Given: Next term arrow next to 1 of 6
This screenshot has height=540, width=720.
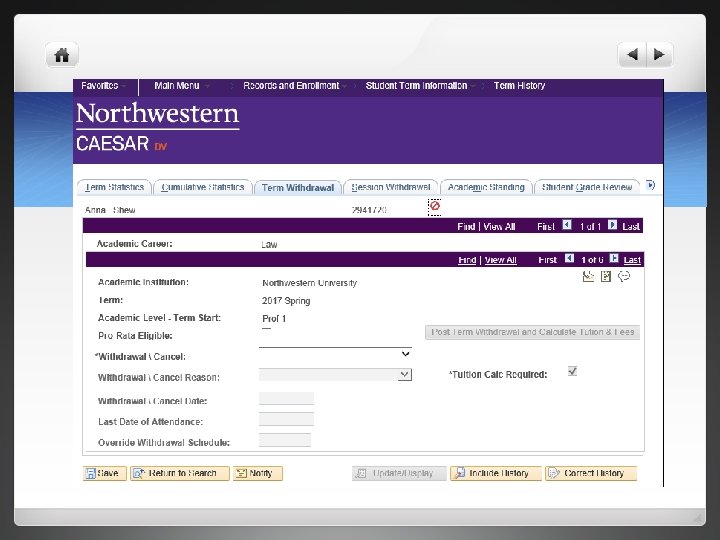Looking at the screenshot, I should tap(614, 258).
